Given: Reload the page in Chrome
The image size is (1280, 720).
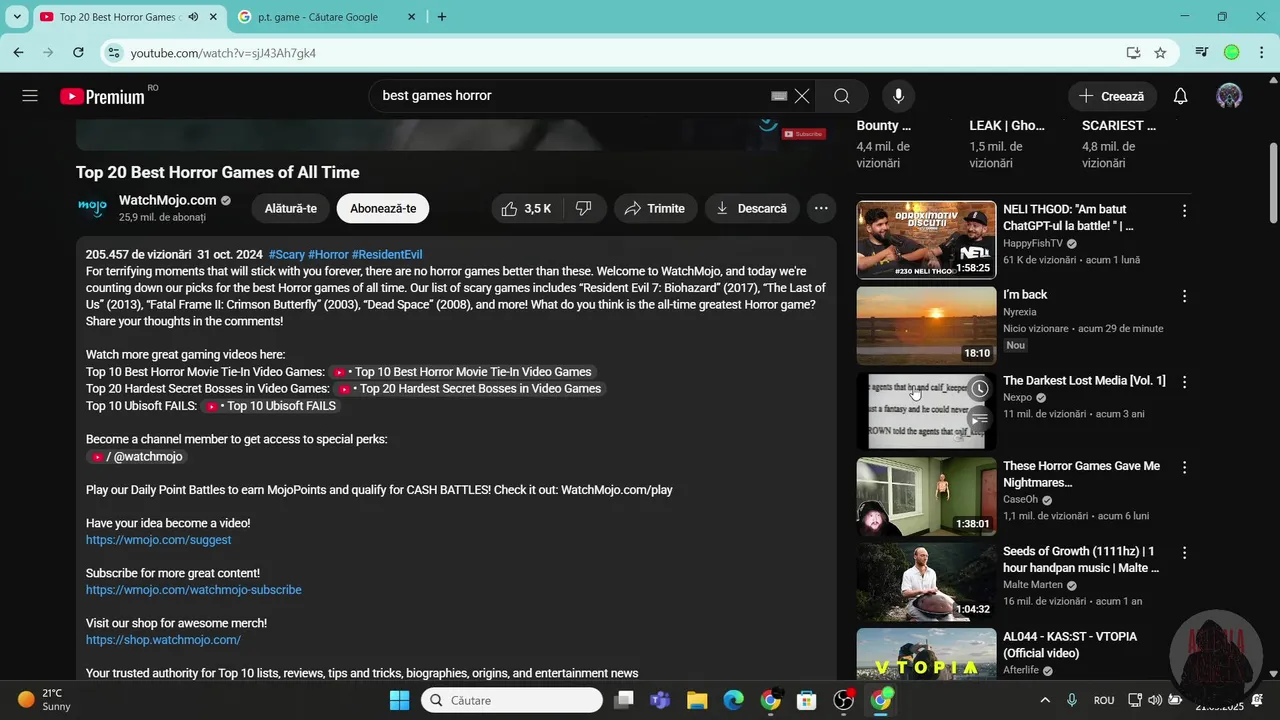Looking at the screenshot, I should pyautogui.click(x=78, y=53).
